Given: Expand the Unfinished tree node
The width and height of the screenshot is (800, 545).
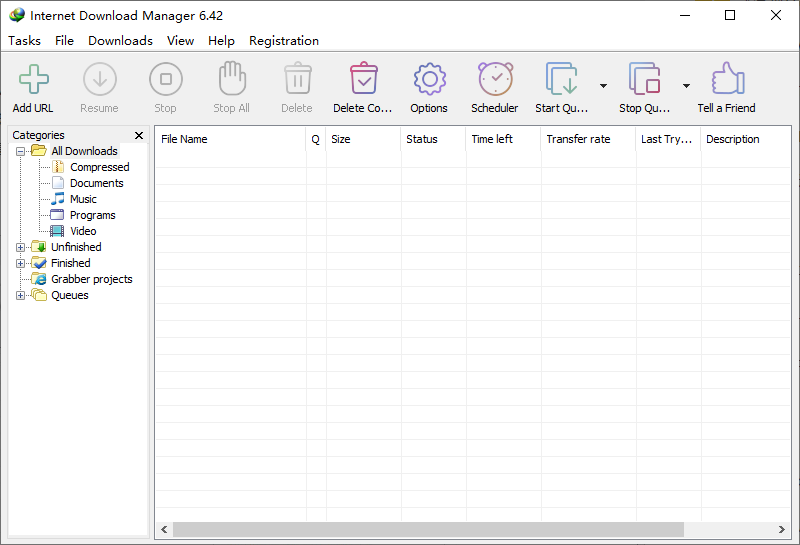Looking at the screenshot, I should point(20,247).
